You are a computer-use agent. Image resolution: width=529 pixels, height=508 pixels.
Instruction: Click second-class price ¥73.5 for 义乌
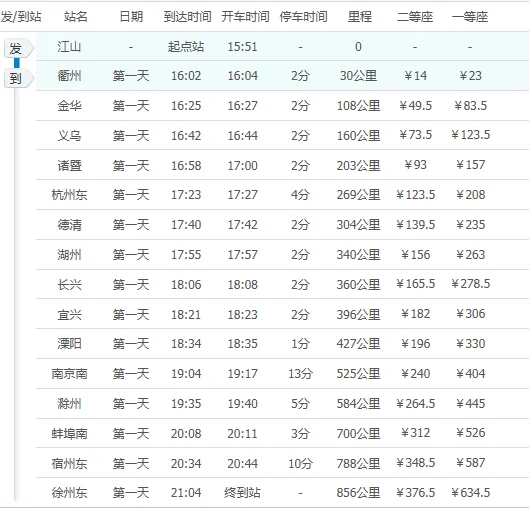(415, 135)
